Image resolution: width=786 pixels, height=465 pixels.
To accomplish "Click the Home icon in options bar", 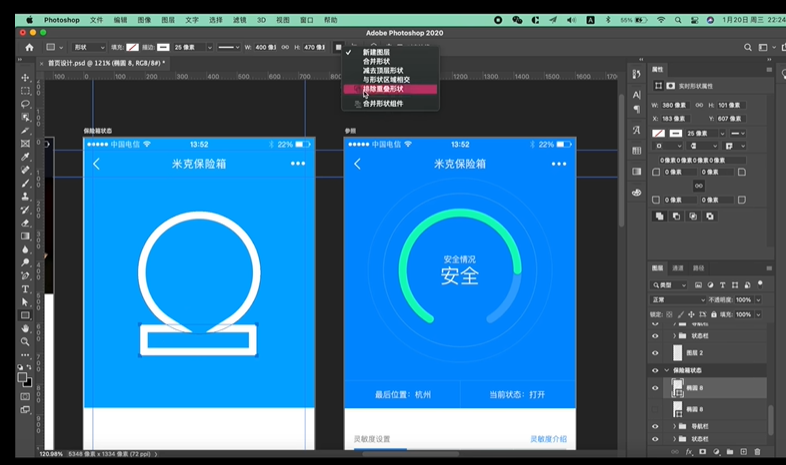I will click(x=29, y=47).
